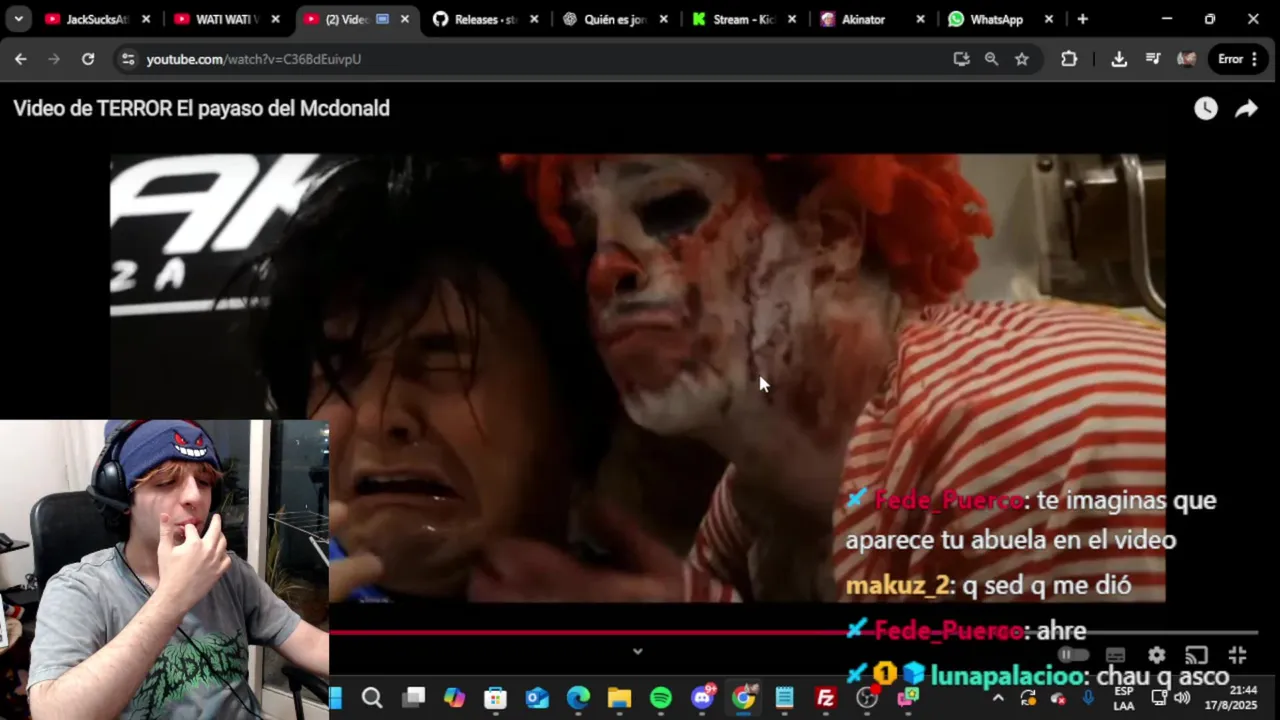Open the Chrome profile avatar
This screenshot has height=720, width=1280.
click(x=1187, y=59)
